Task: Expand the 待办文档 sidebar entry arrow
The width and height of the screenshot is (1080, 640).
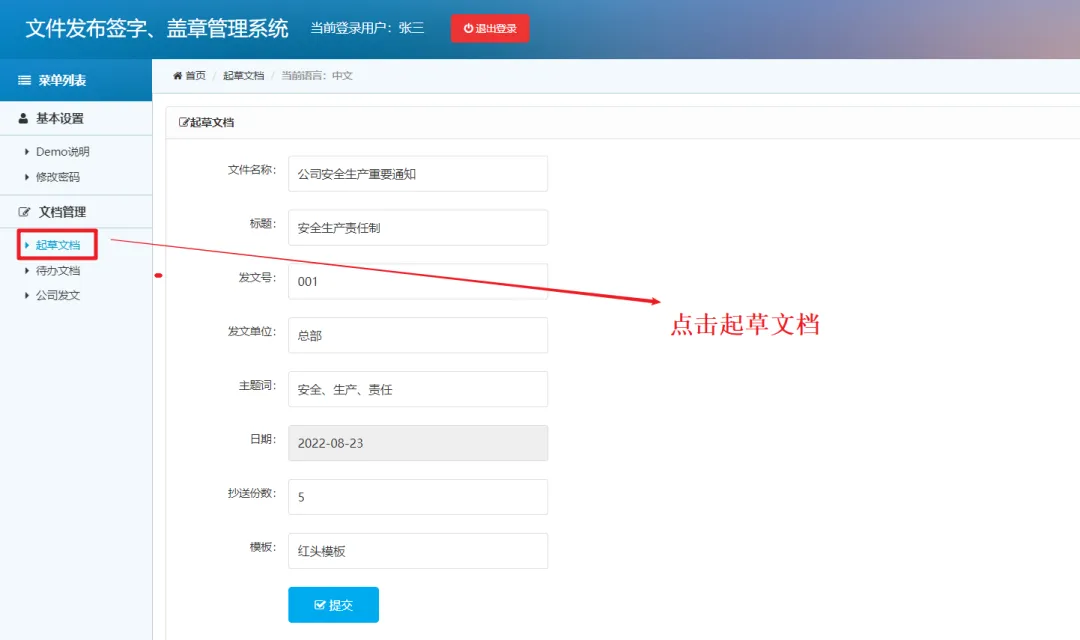Action: 27,270
